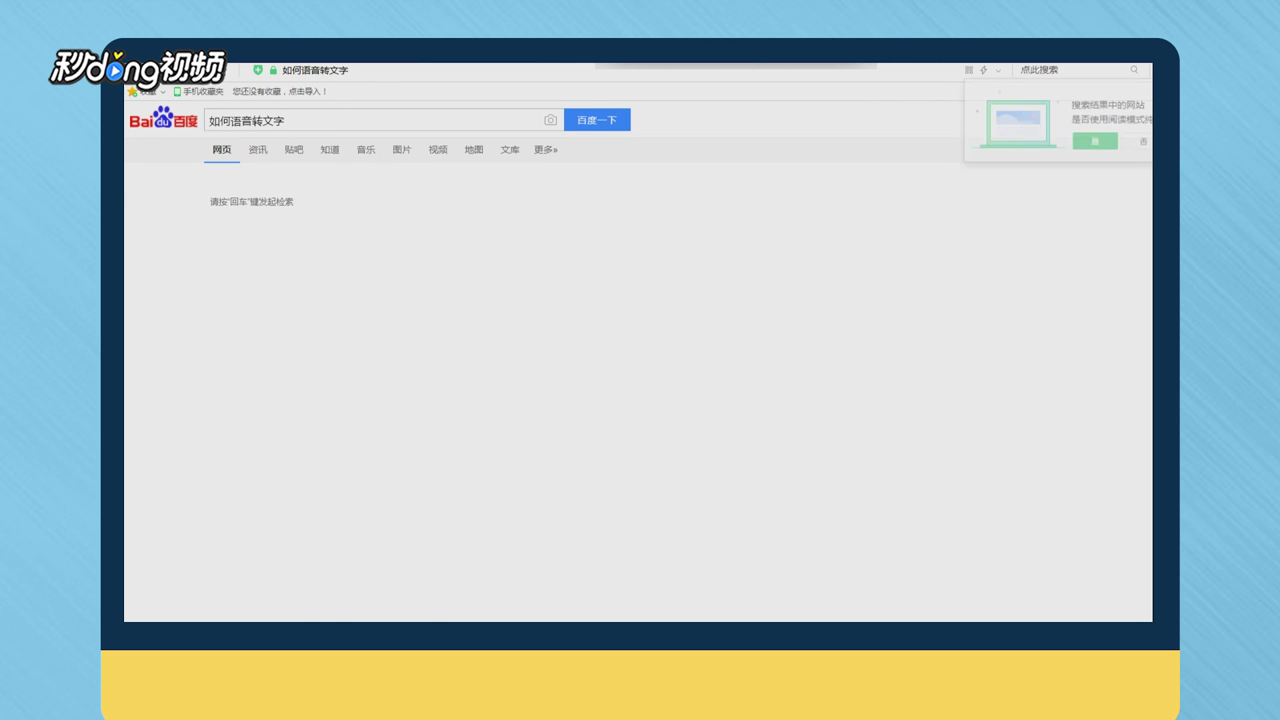The image size is (1280, 720).
Task: Open the 图片 tab
Action: (402, 150)
